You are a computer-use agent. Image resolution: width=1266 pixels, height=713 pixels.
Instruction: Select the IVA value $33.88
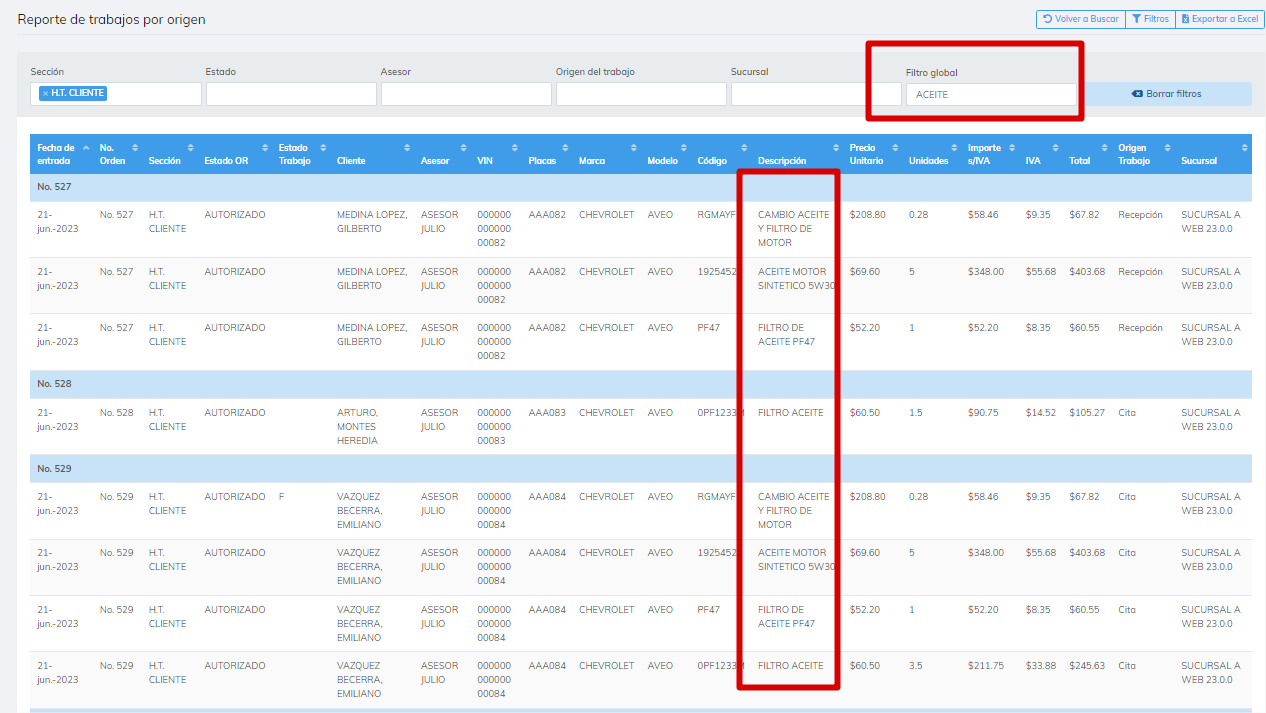[1040, 665]
